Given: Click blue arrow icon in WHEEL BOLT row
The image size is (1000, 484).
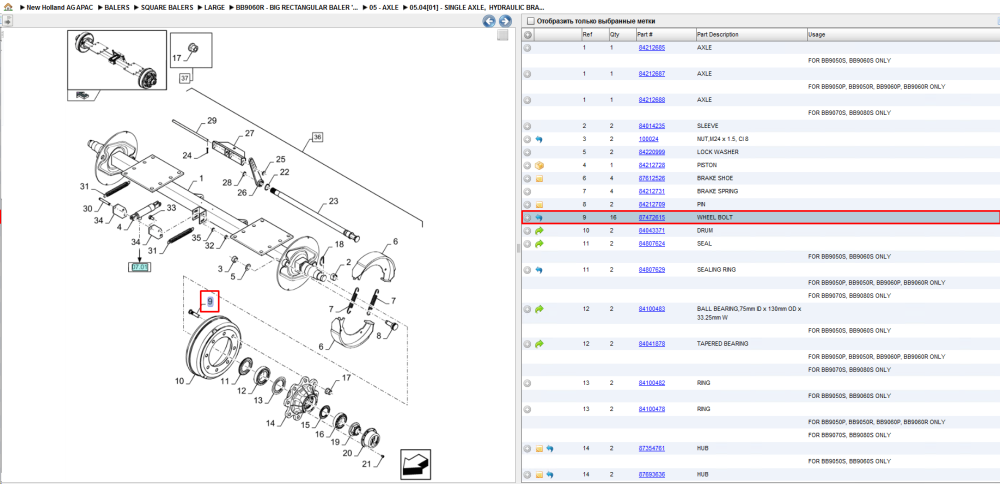Looking at the screenshot, I should coord(539,217).
